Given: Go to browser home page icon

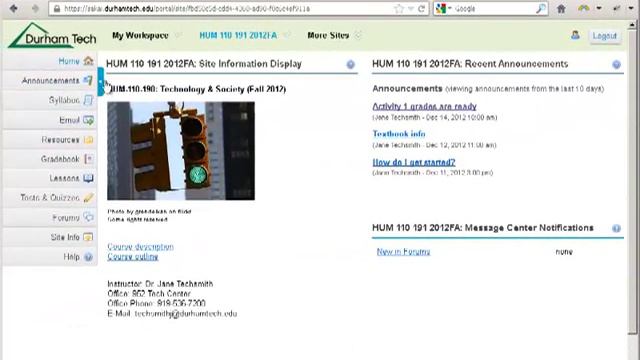Looking at the screenshot, I should point(561,9).
